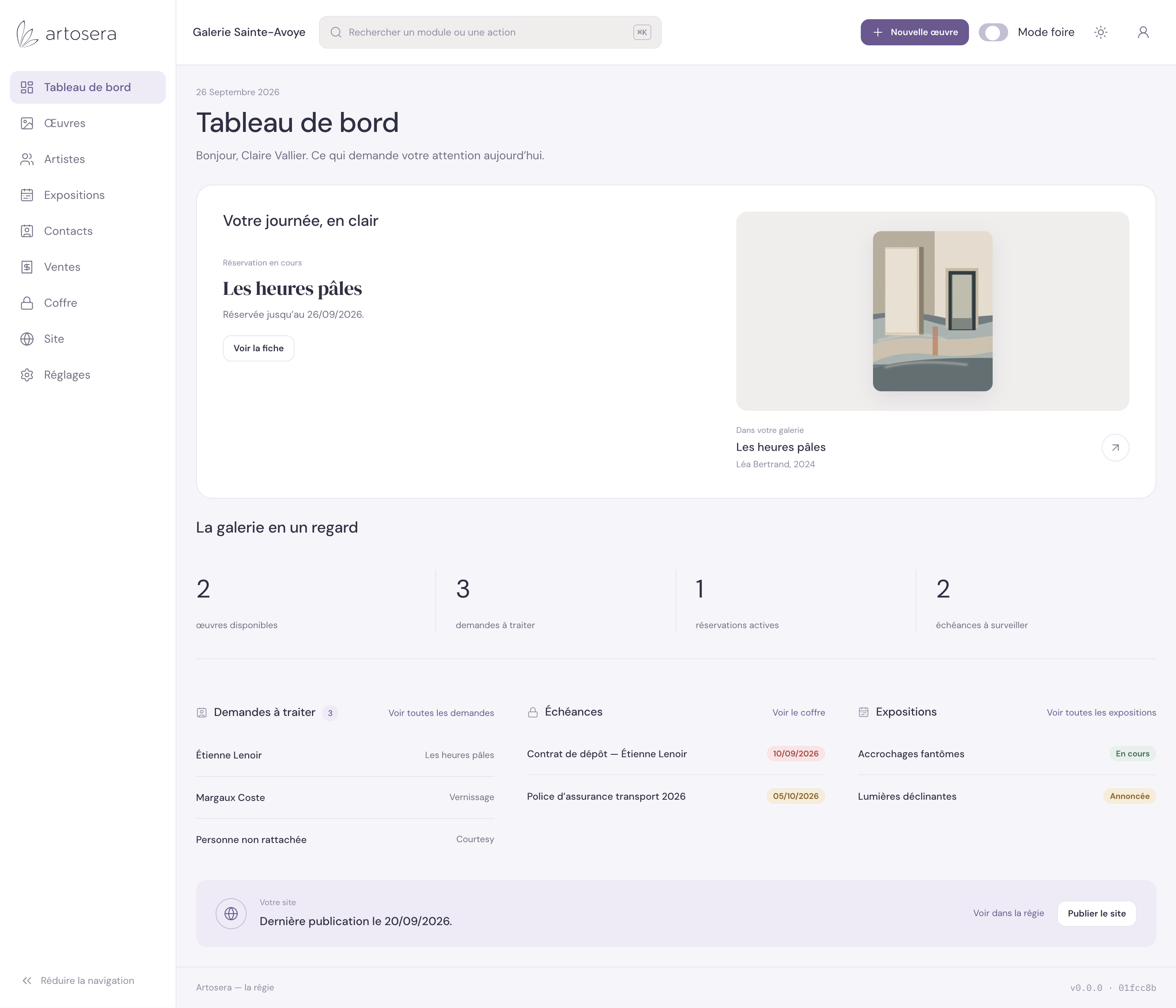The height and width of the screenshot is (1008, 1176).
Task: Click the Ventes receipt icon
Action: point(27,267)
